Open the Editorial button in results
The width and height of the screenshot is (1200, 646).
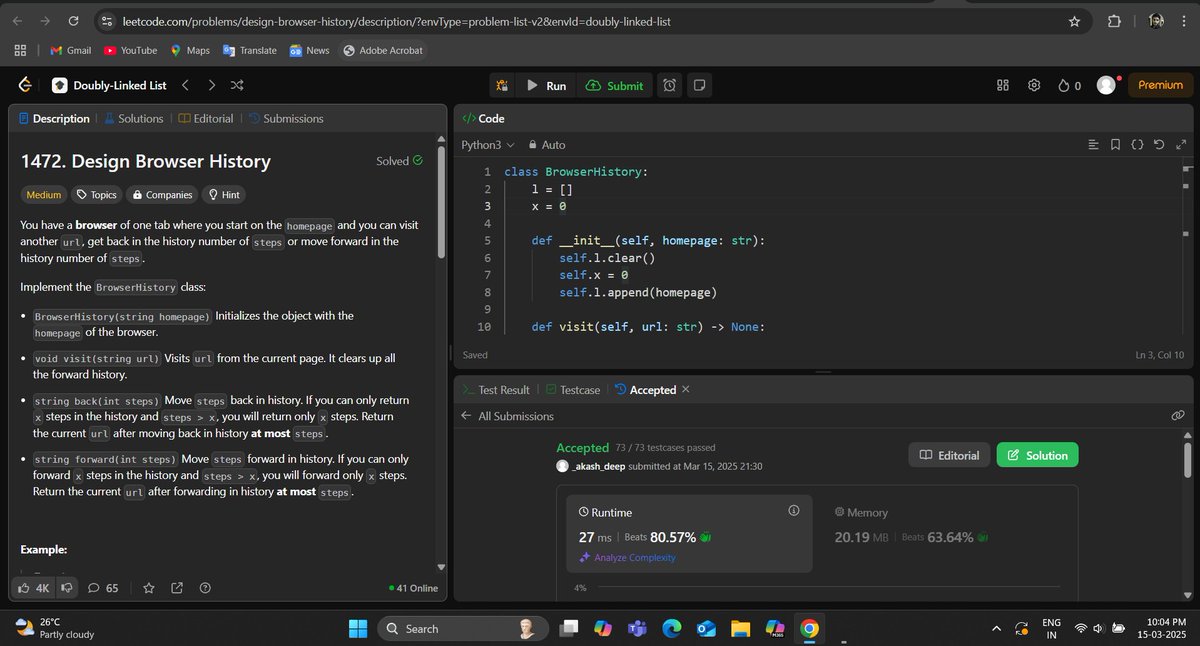[949, 455]
